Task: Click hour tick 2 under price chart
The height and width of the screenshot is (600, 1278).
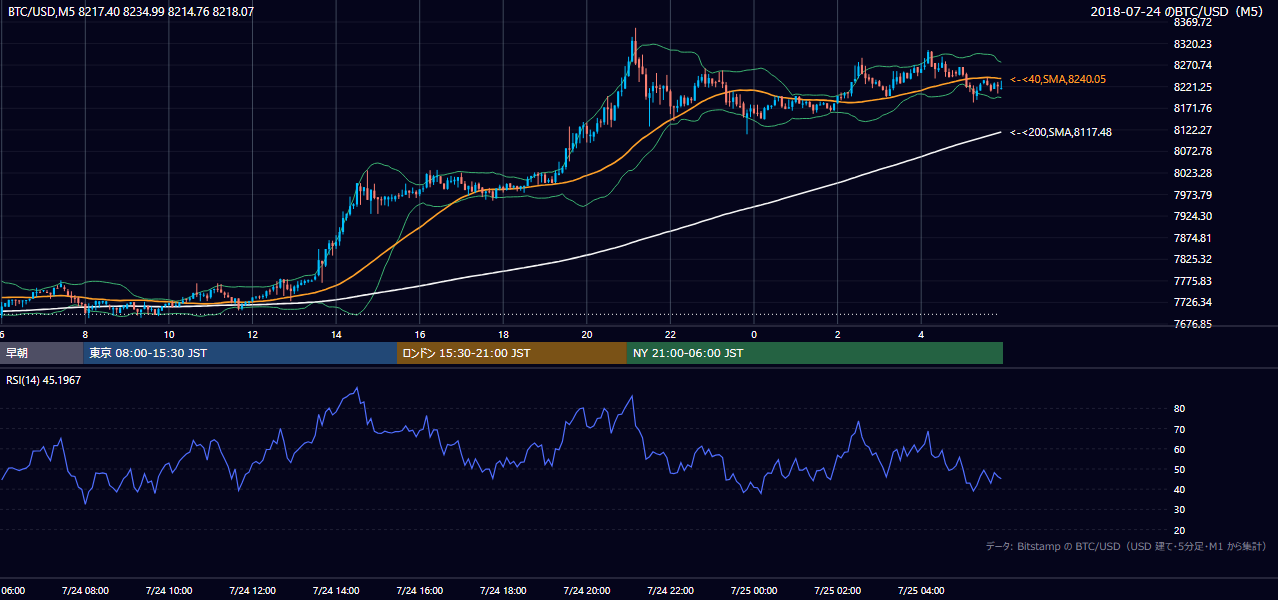Action: coord(837,334)
